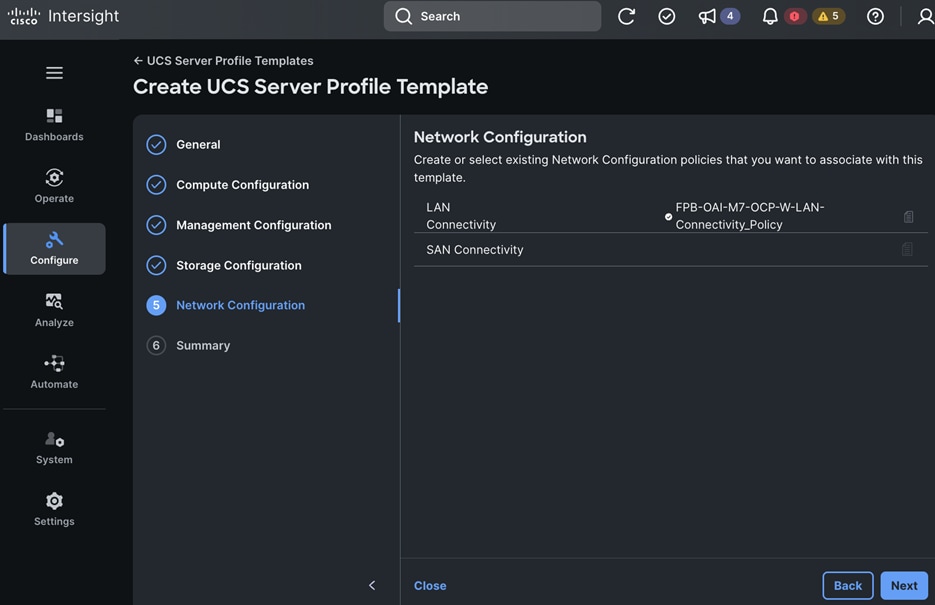Open the requests checkmark icon
Viewport: 935px width, 605px height.
(x=667, y=16)
